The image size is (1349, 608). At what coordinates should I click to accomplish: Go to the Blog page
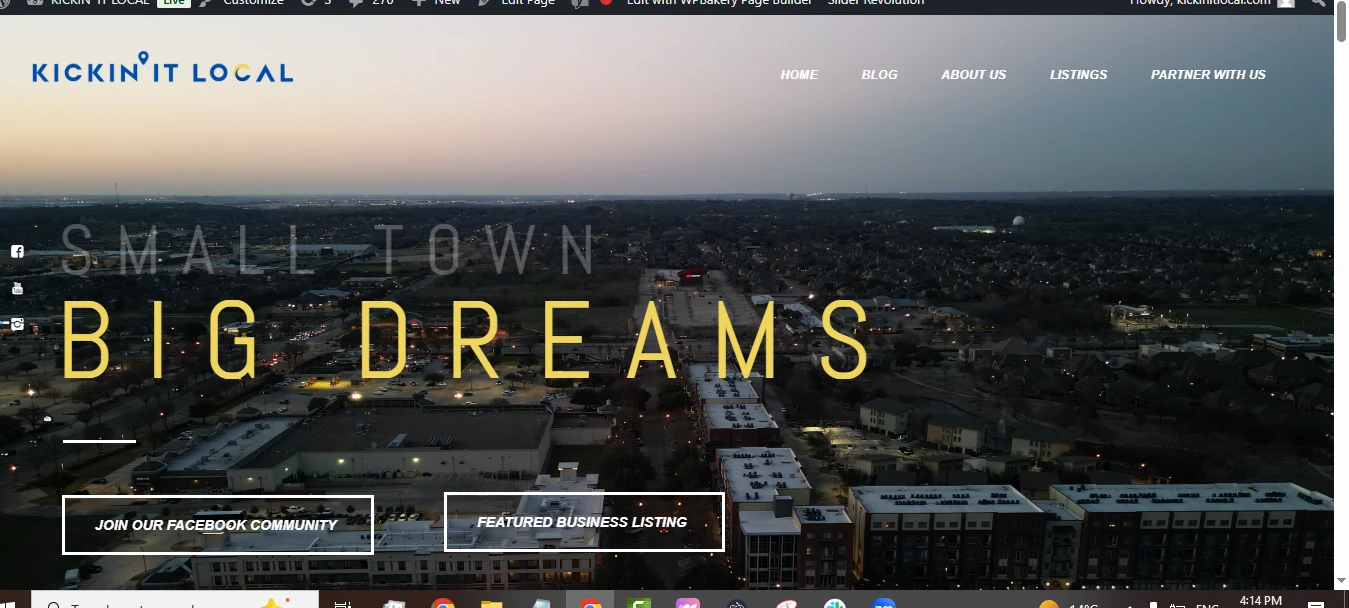(879, 75)
